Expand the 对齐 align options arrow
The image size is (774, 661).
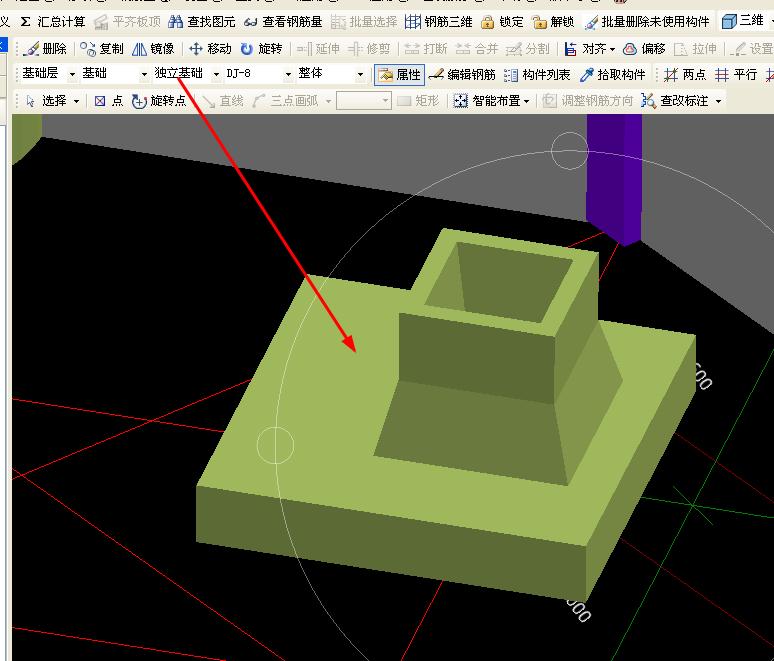(x=613, y=49)
